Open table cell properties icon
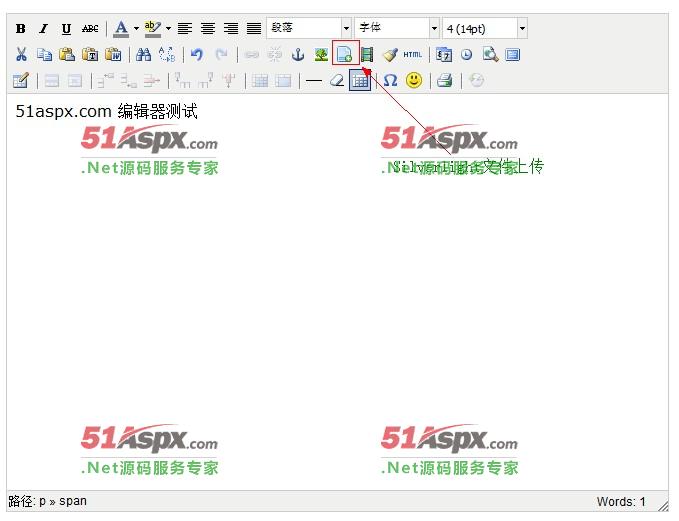Viewport: 679px width, 521px height. point(75,81)
